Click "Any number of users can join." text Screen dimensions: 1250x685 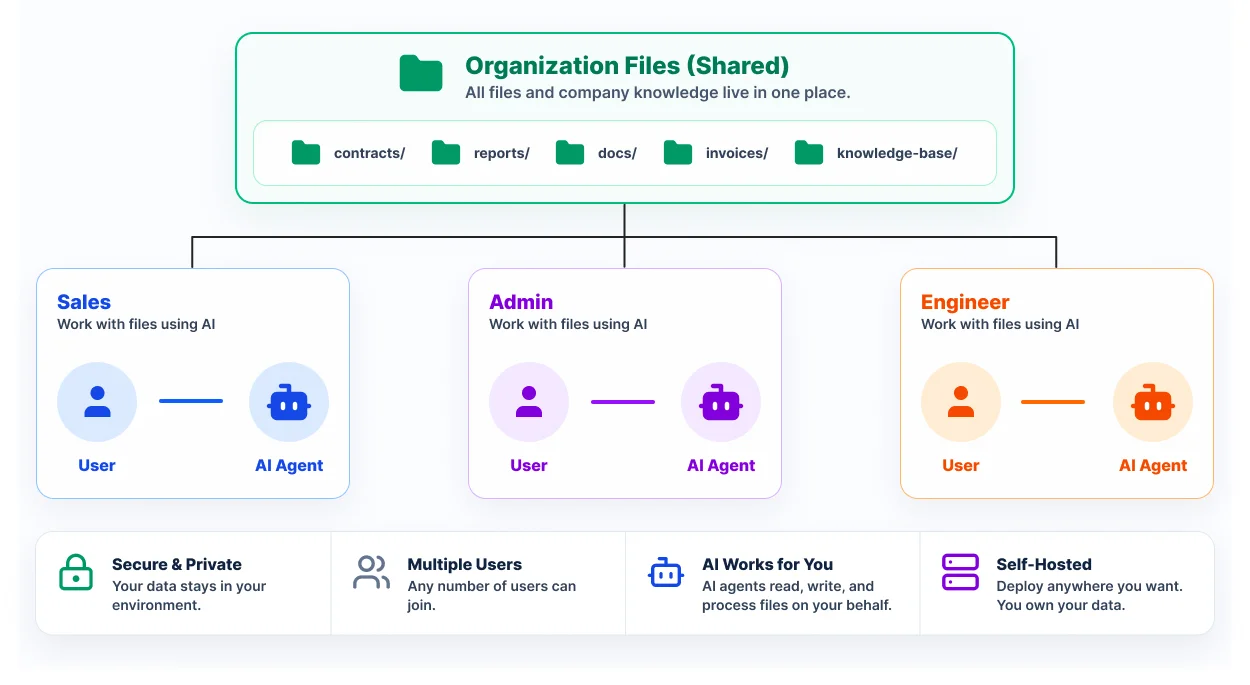492,595
